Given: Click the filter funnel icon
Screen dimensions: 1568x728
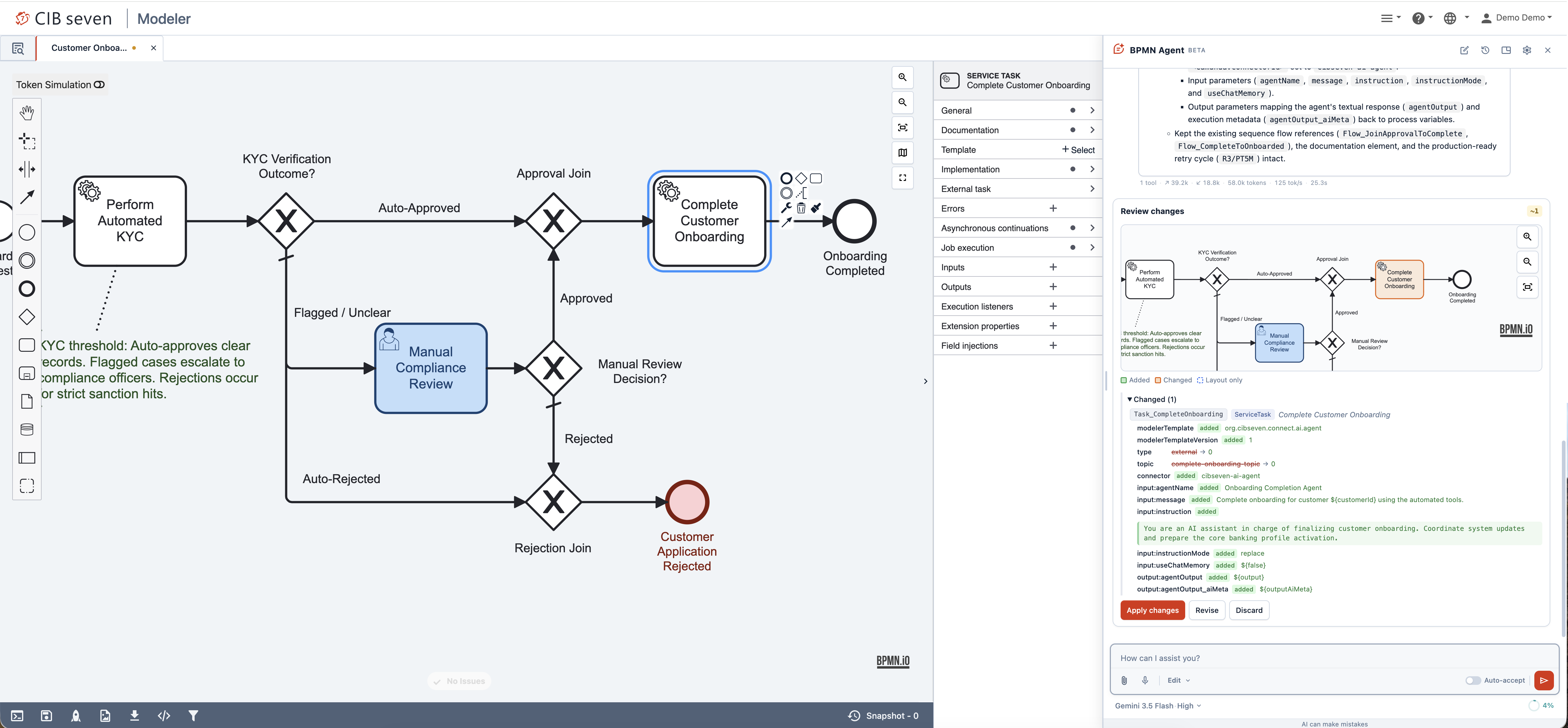Looking at the screenshot, I should tap(193, 716).
